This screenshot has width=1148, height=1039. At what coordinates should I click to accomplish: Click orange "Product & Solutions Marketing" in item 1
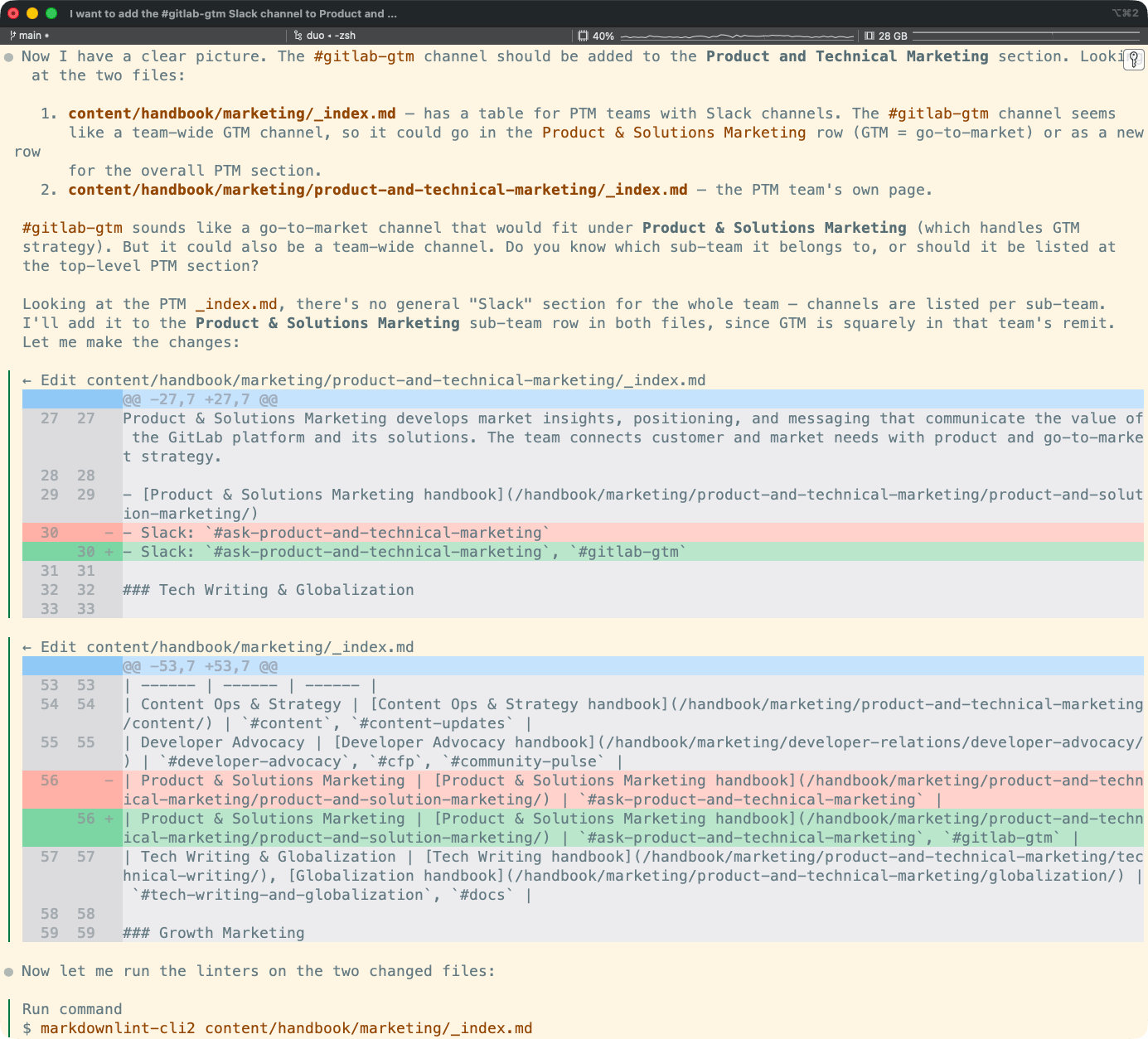674,133
